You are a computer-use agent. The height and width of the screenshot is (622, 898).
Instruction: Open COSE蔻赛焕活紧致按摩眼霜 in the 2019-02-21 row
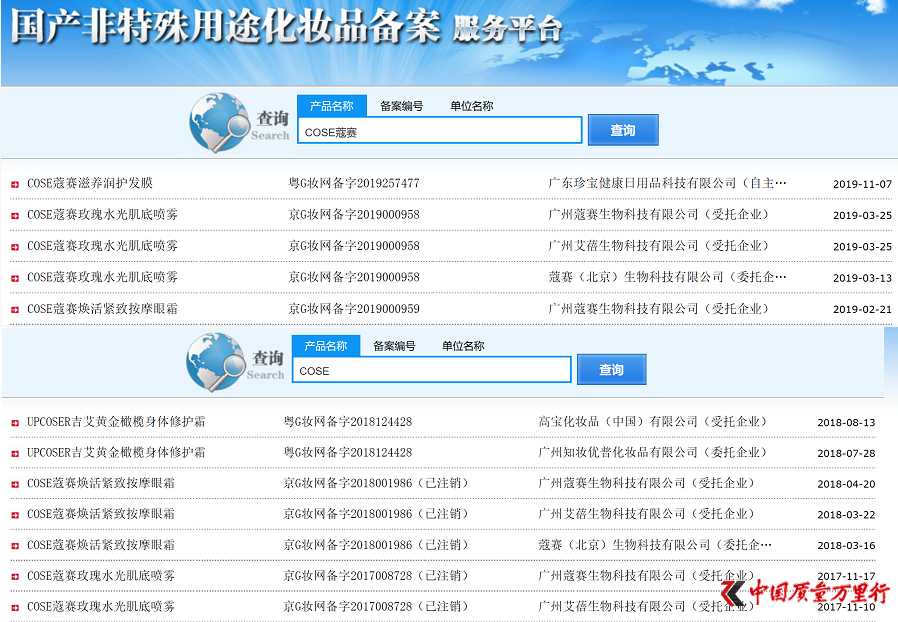[103, 309]
